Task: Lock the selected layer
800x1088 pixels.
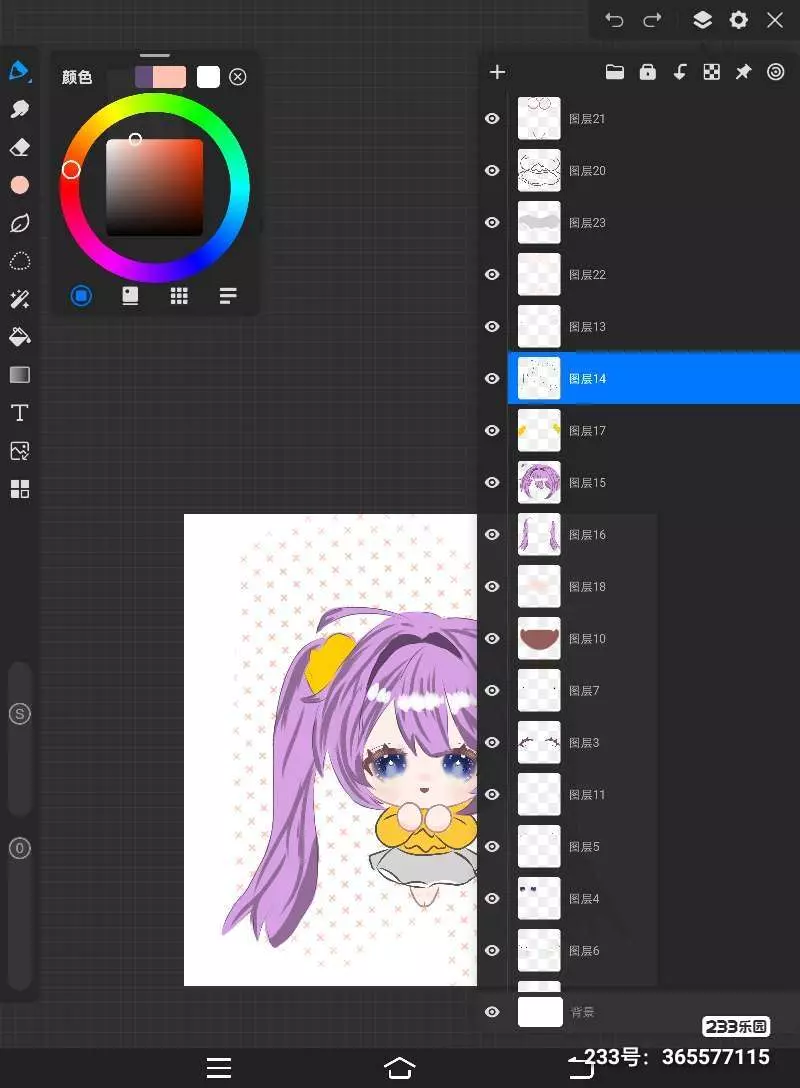Action: (x=647, y=72)
